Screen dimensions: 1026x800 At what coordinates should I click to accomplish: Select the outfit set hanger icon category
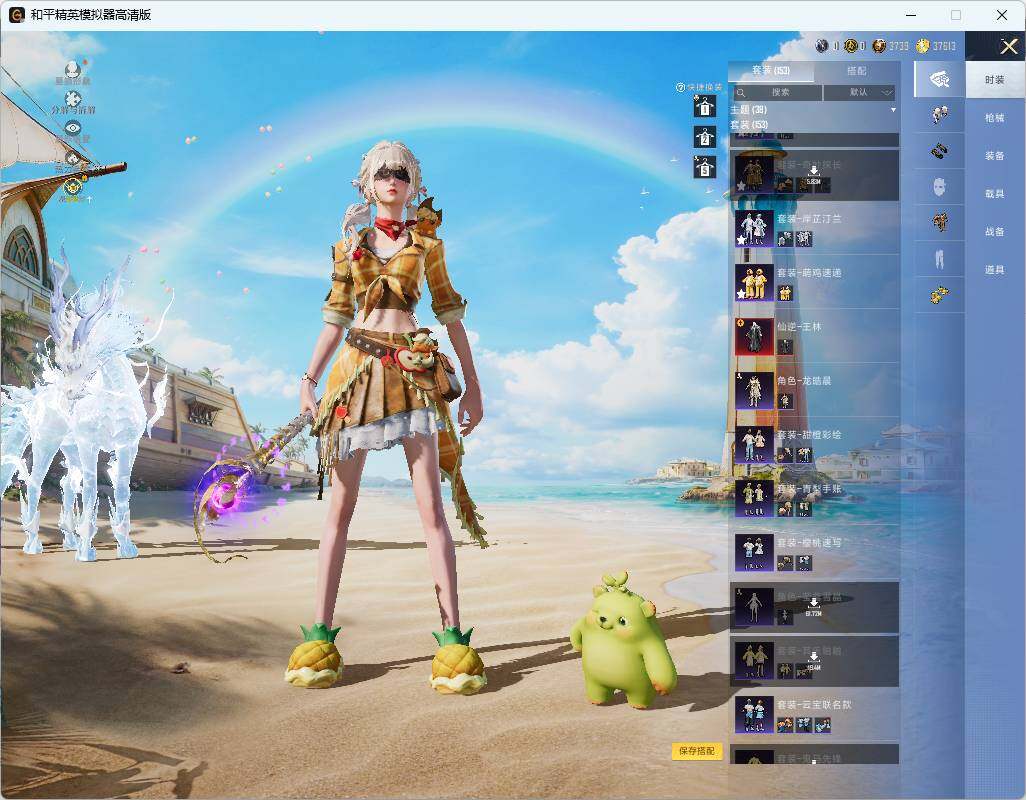click(x=940, y=80)
